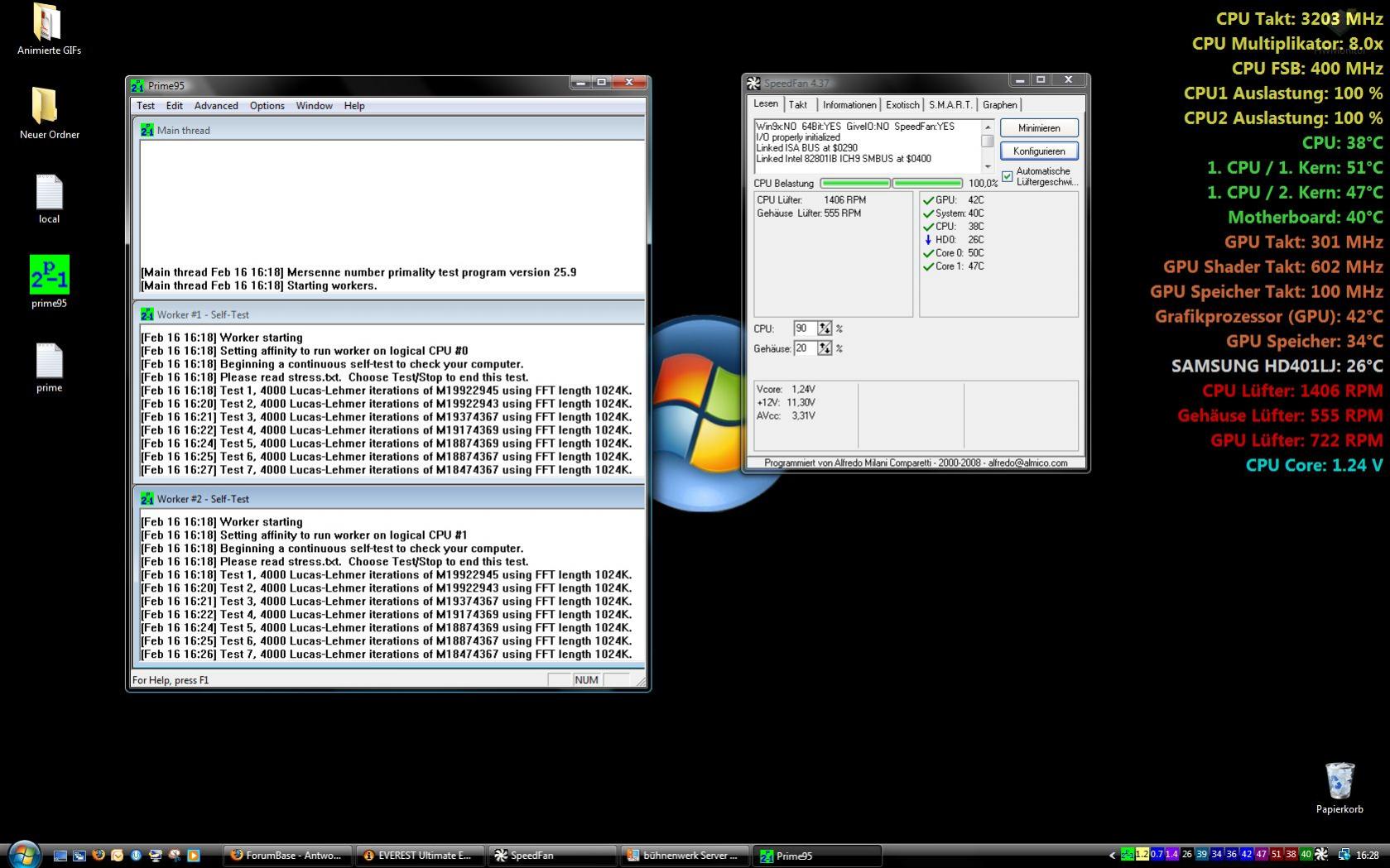Screen dimensions: 1390x868
Task: Click the Gehäuse fan percent input field
Action: click(x=805, y=348)
